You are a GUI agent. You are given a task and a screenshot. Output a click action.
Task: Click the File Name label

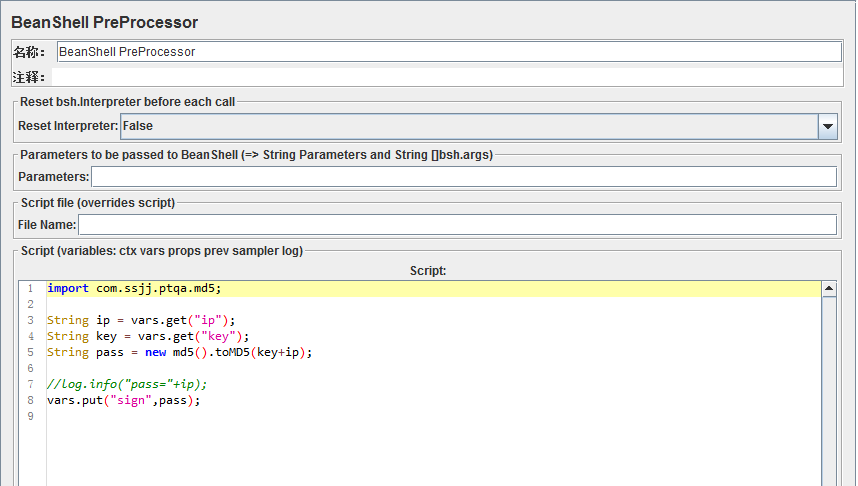pos(47,225)
